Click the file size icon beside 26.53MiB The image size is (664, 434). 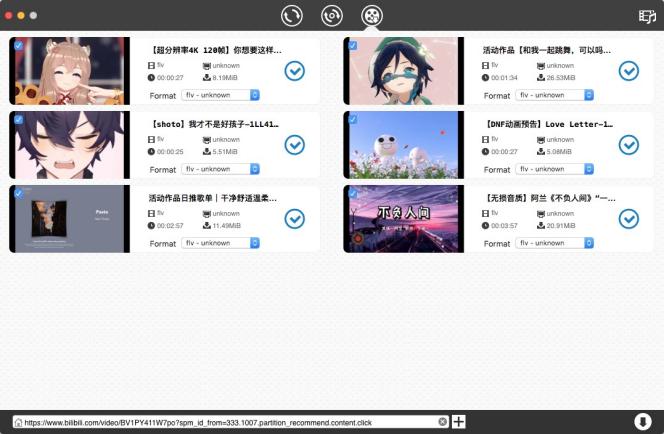pos(541,77)
